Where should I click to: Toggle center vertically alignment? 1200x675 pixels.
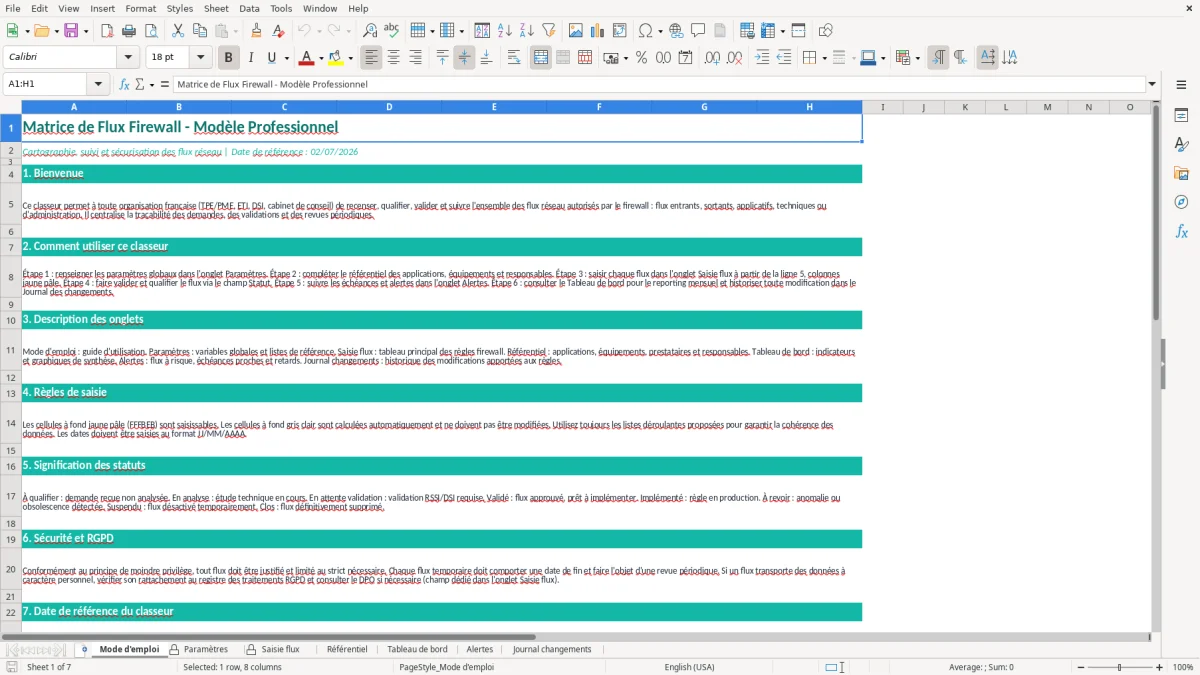tap(464, 58)
